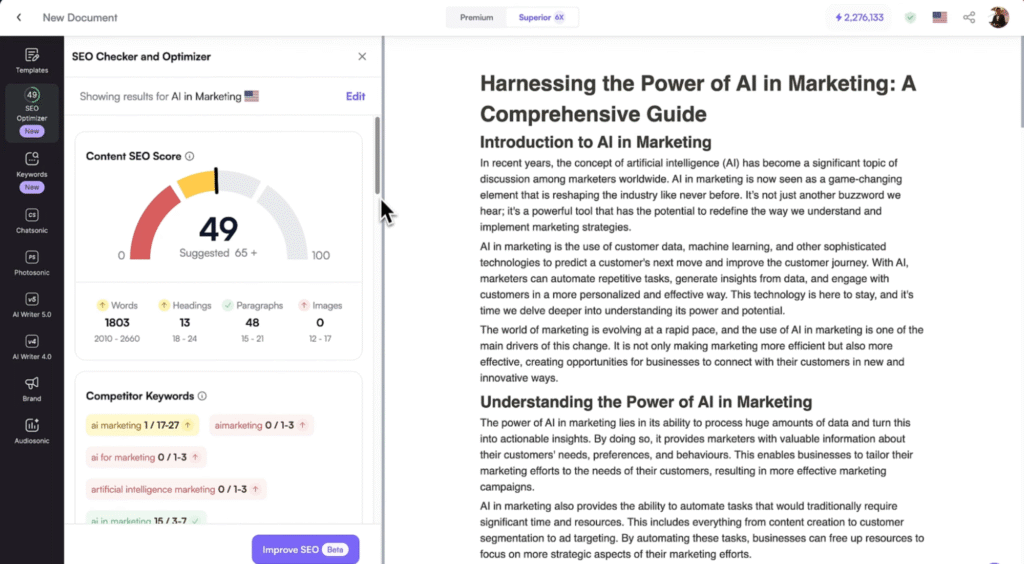Click the US flag language icon in top bar

(x=940, y=18)
